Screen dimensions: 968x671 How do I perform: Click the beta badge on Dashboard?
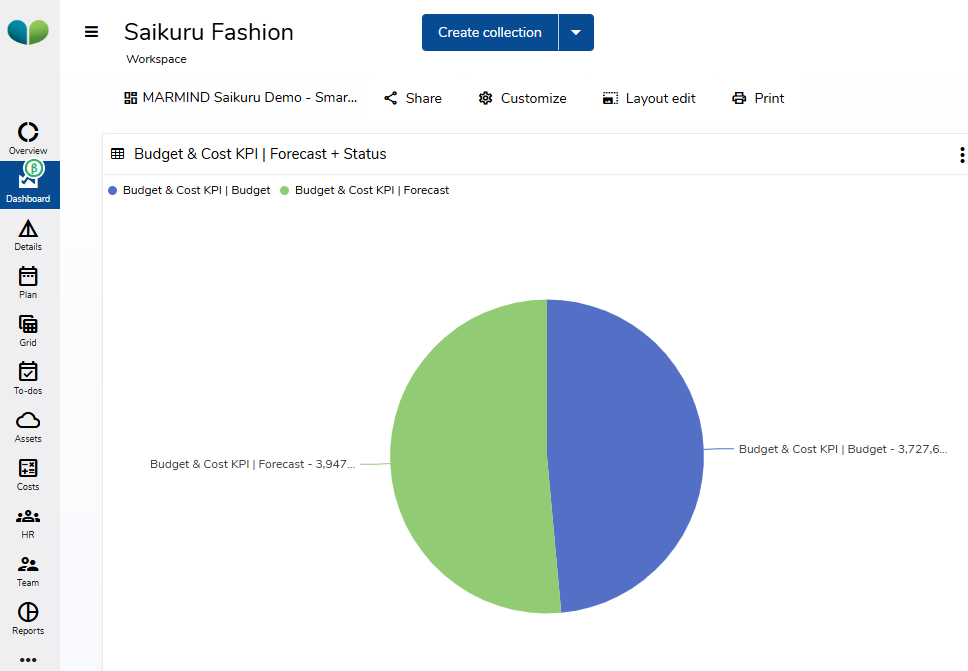(x=34, y=168)
